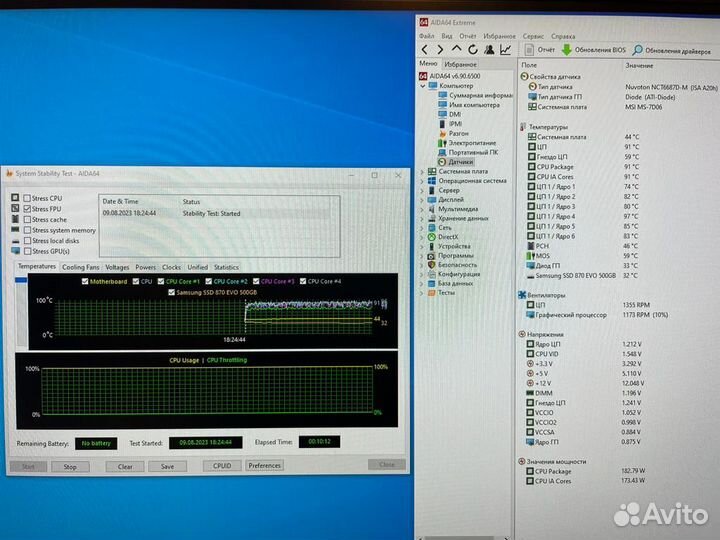Select the Разгон tree item
720x540 pixels.
point(453,133)
